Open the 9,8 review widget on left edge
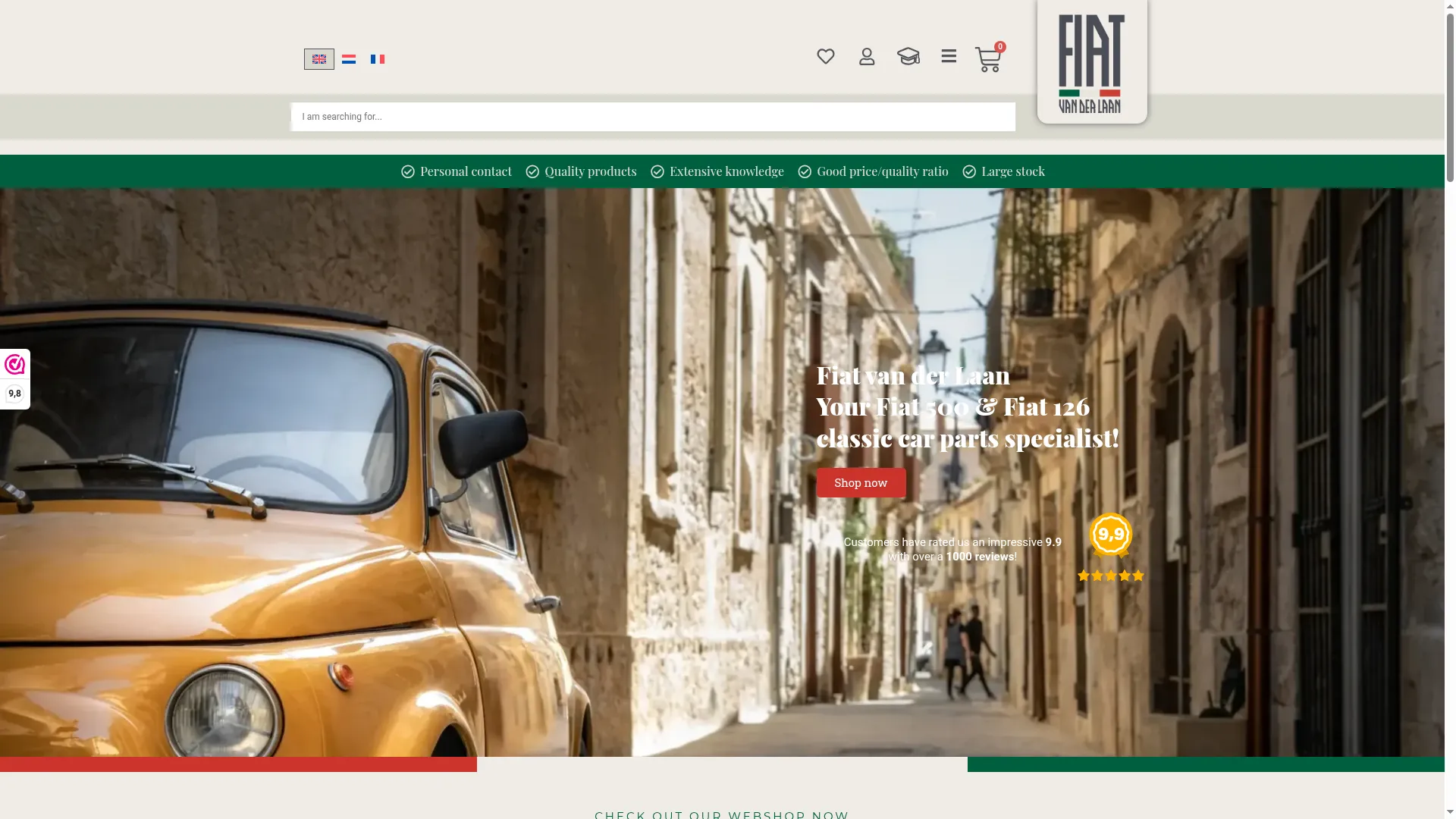The width and height of the screenshot is (1456, 819). point(14,379)
